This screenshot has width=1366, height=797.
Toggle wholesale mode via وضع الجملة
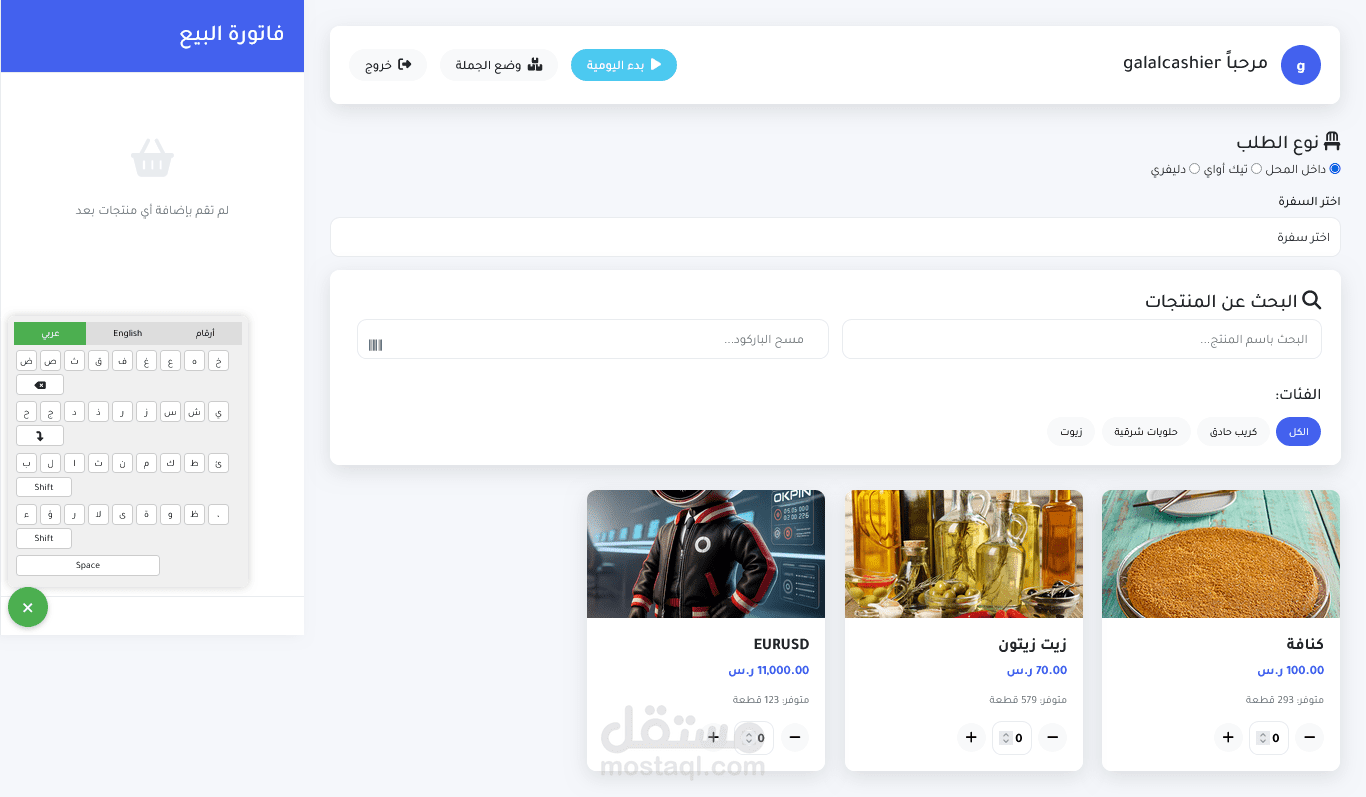click(499, 65)
